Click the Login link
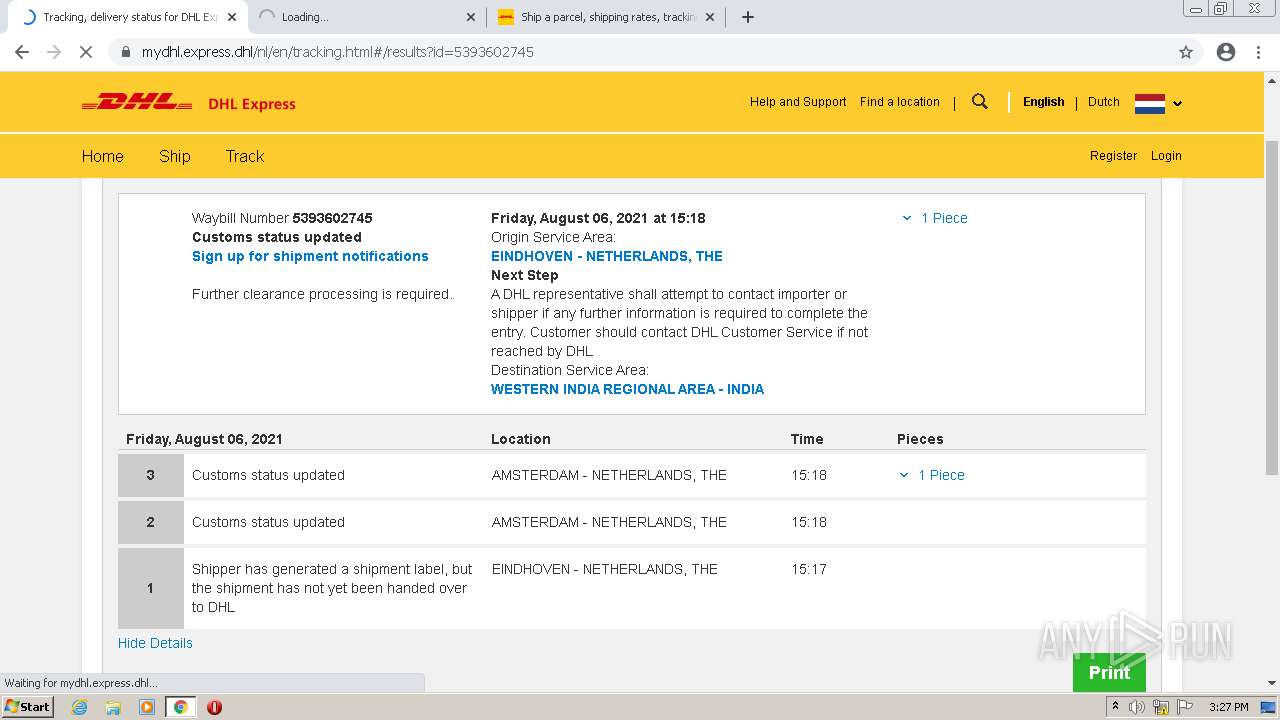 (x=1166, y=156)
